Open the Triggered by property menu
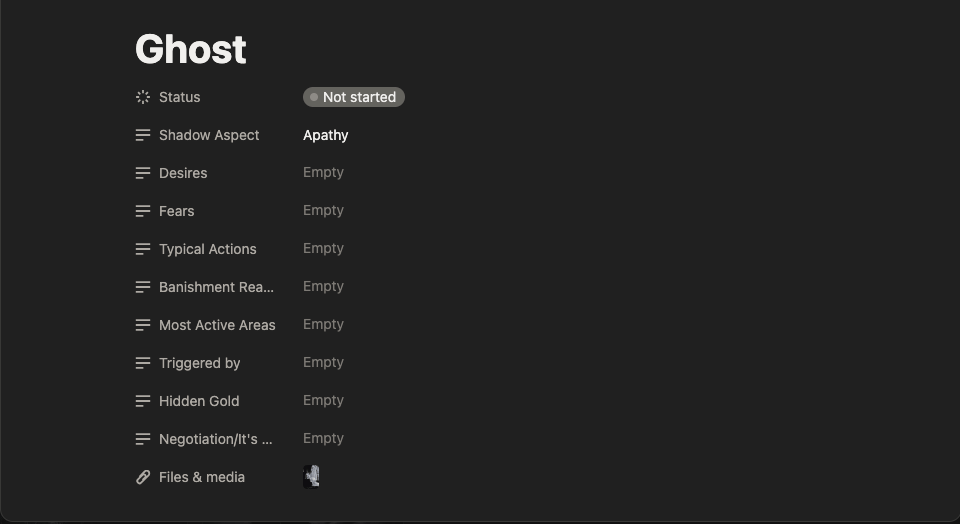This screenshot has height=524, width=960. pos(200,363)
